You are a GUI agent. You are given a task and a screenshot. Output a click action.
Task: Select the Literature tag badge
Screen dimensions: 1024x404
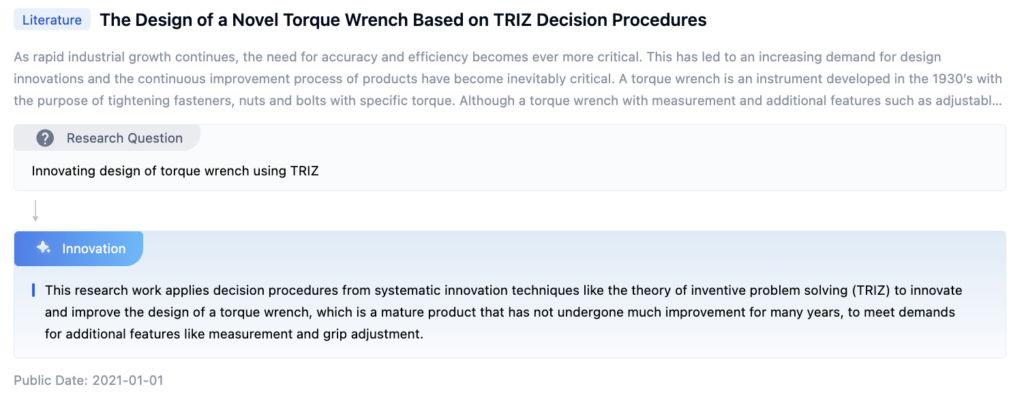pos(52,20)
